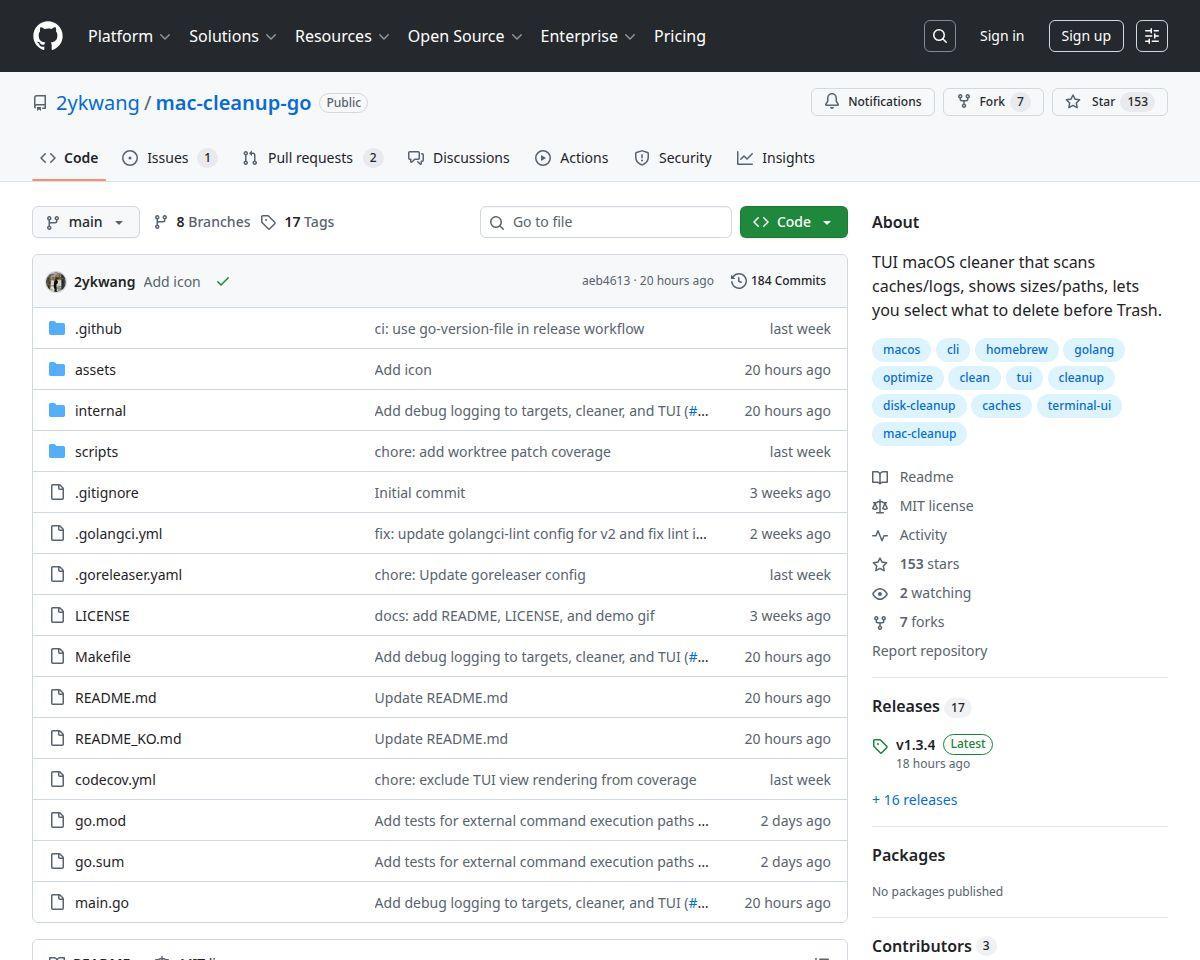Click the eye icon beside 2 watching

coord(880,593)
